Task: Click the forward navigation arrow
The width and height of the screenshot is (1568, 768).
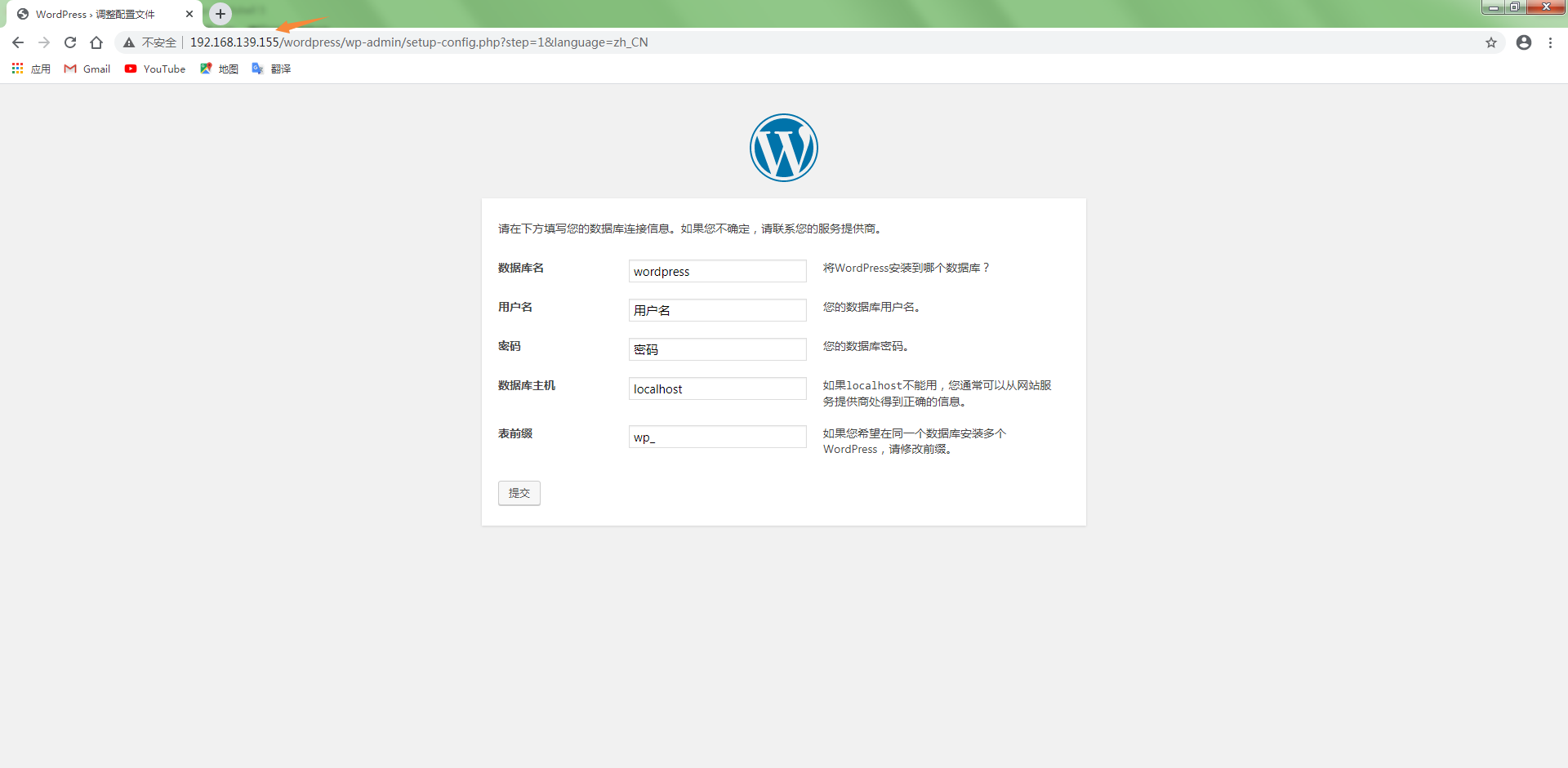Action: click(x=44, y=42)
